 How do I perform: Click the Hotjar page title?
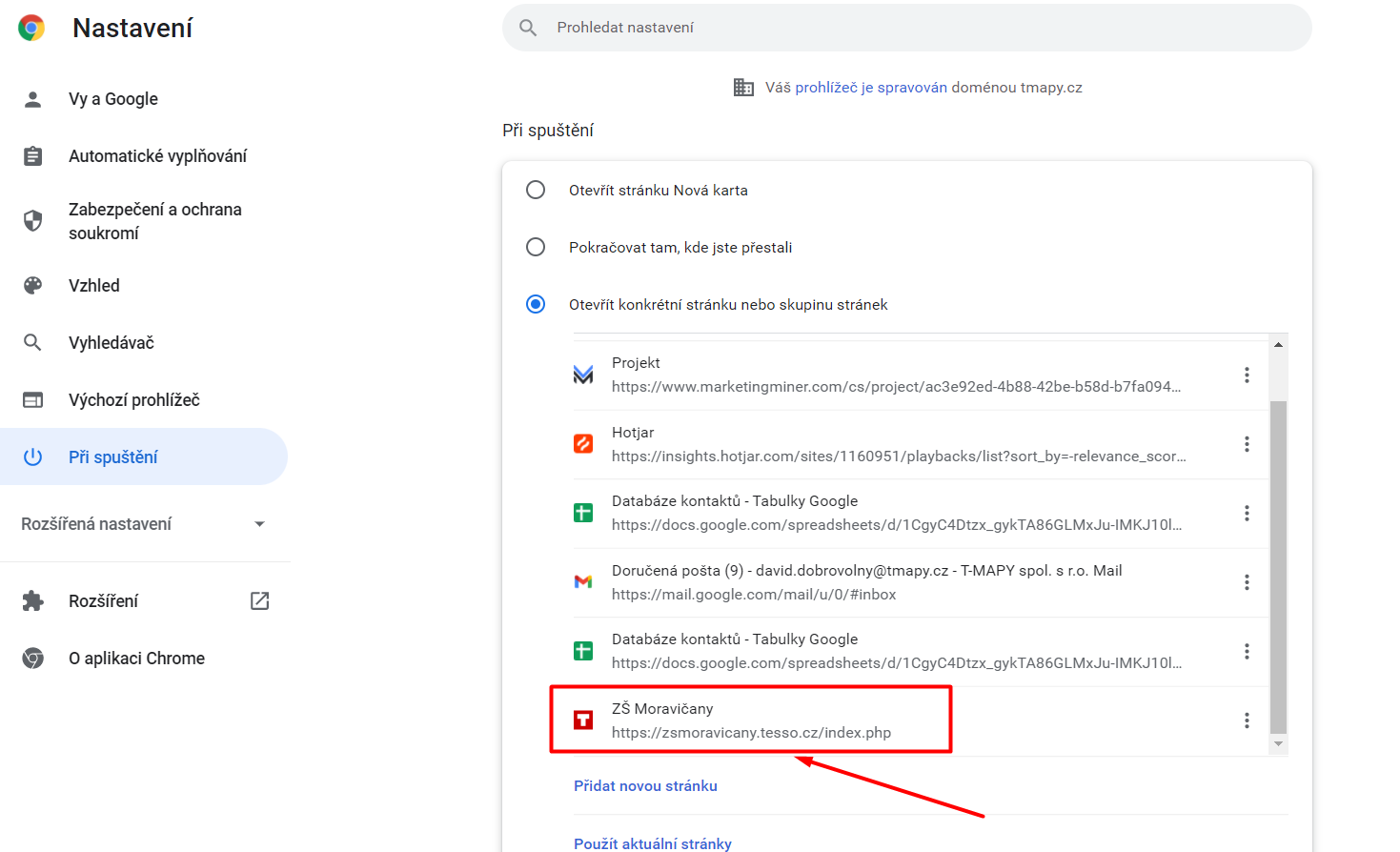[633, 433]
